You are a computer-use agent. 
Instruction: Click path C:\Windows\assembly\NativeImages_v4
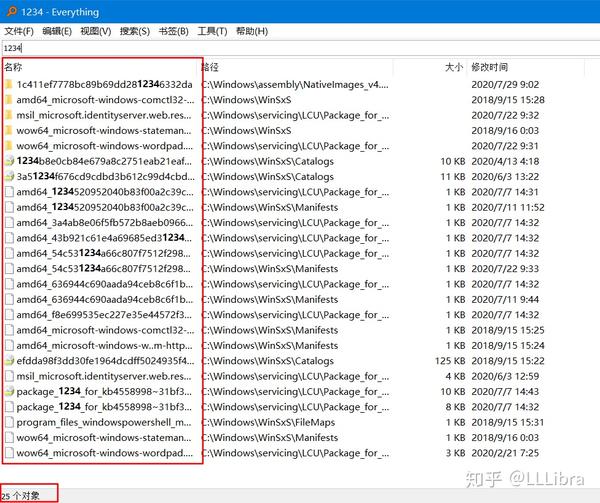[x=295, y=84]
